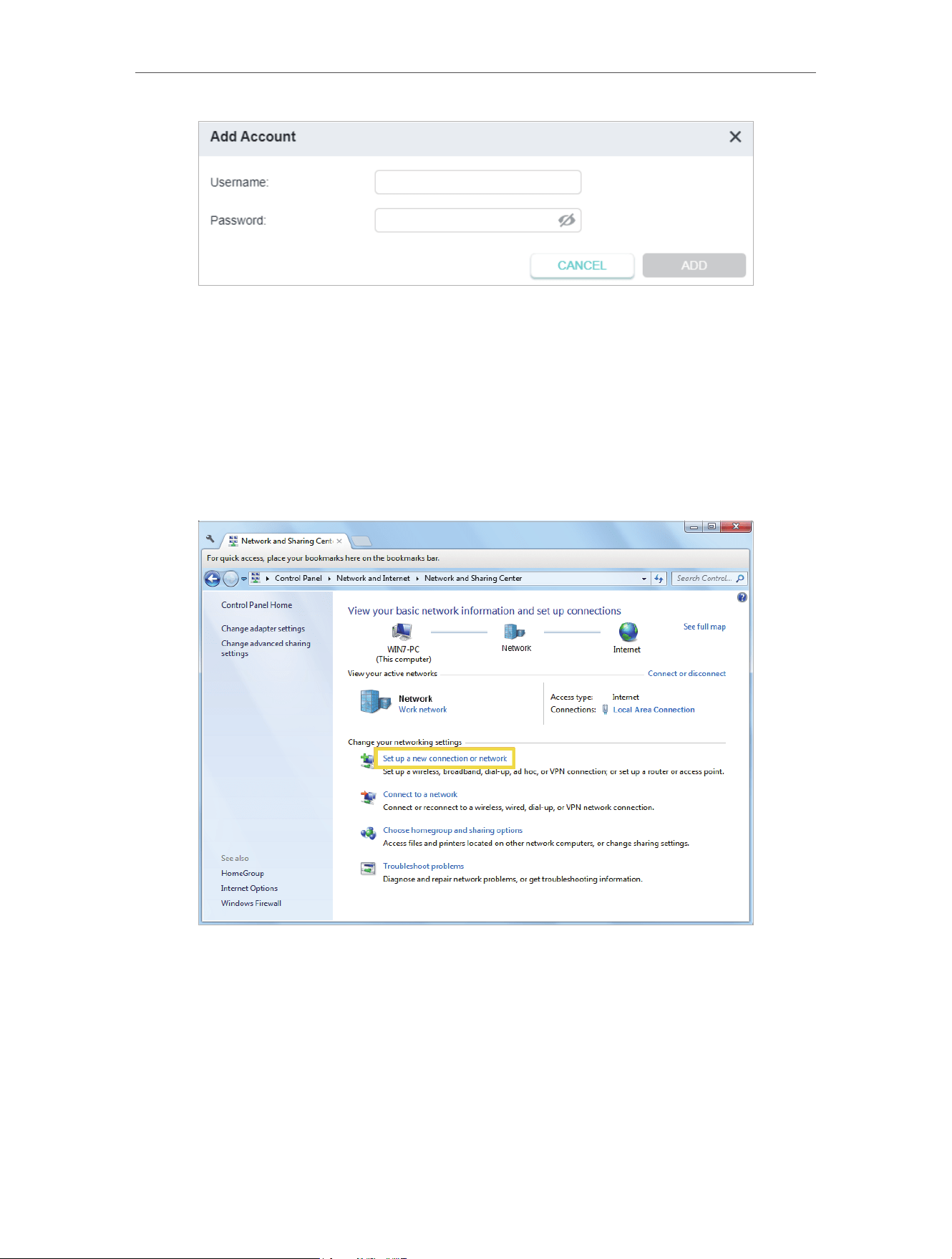Image resolution: width=952 pixels, height=1259 pixels.
Task: Close the Network and Sharing Center tab
Action: pos(339,541)
